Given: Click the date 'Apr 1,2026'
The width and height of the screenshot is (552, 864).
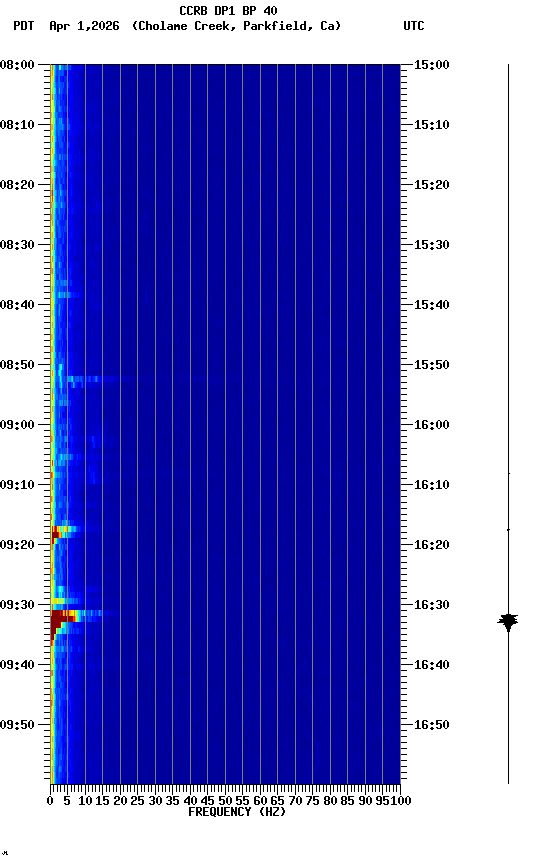Looking at the screenshot, I should (x=84, y=26).
